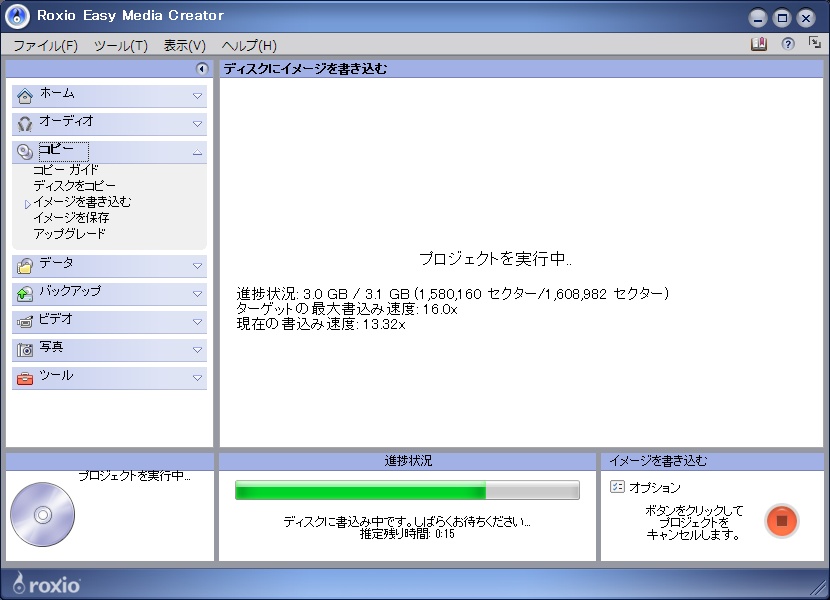
Task: Click the roxio logo in bottom bar
Action: [47, 584]
